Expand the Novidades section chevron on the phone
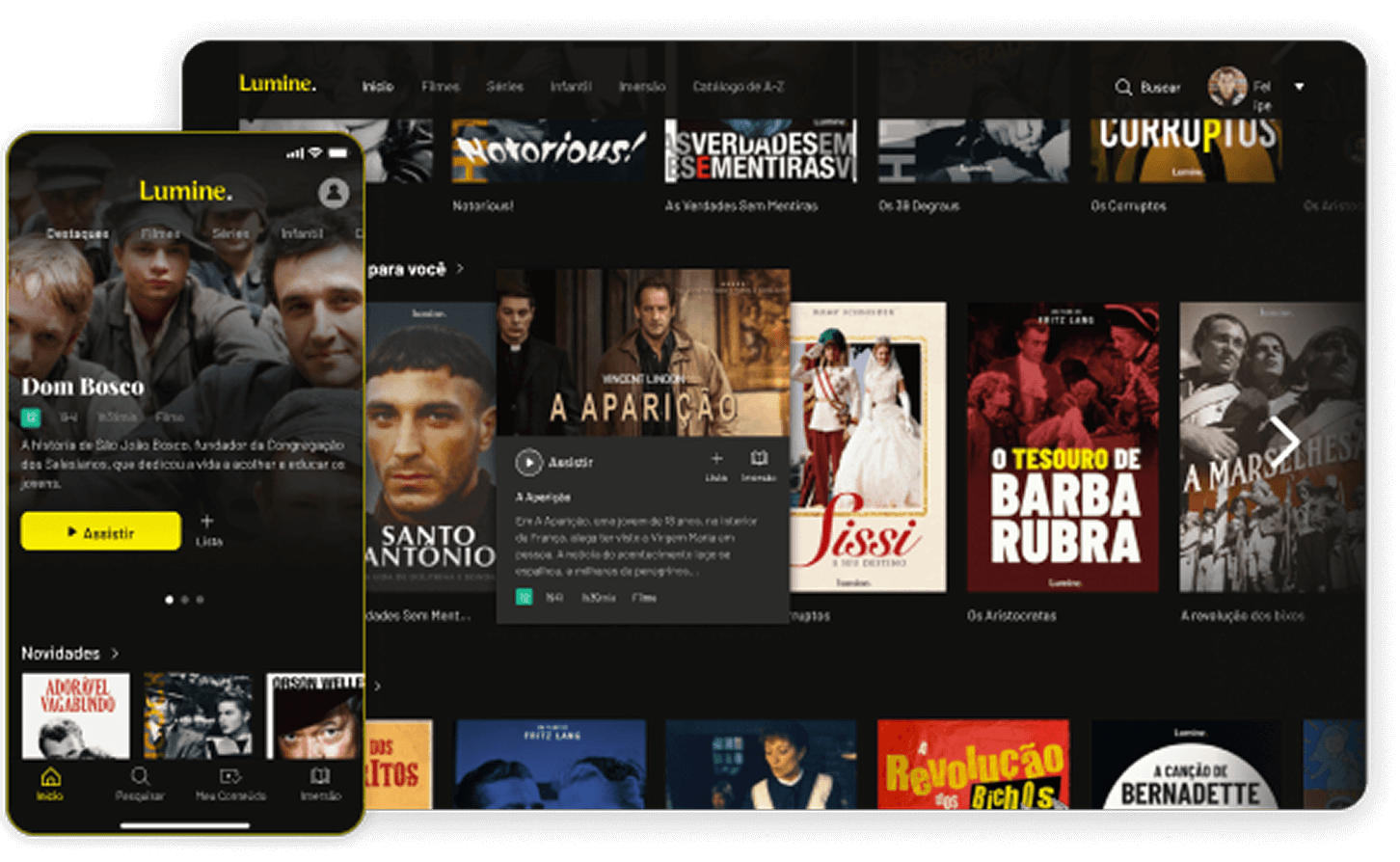1400x862 pixels. click(115, 654)
